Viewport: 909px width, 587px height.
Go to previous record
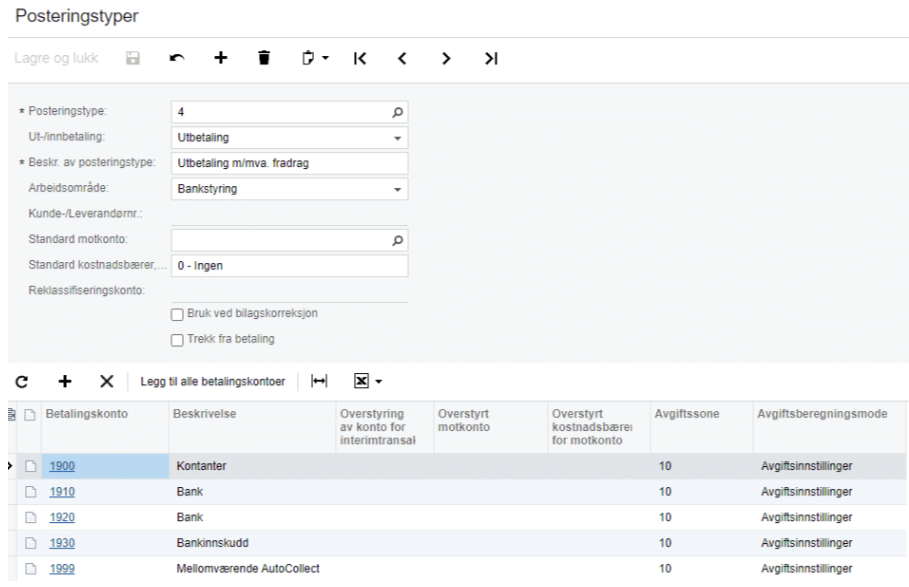402,58
